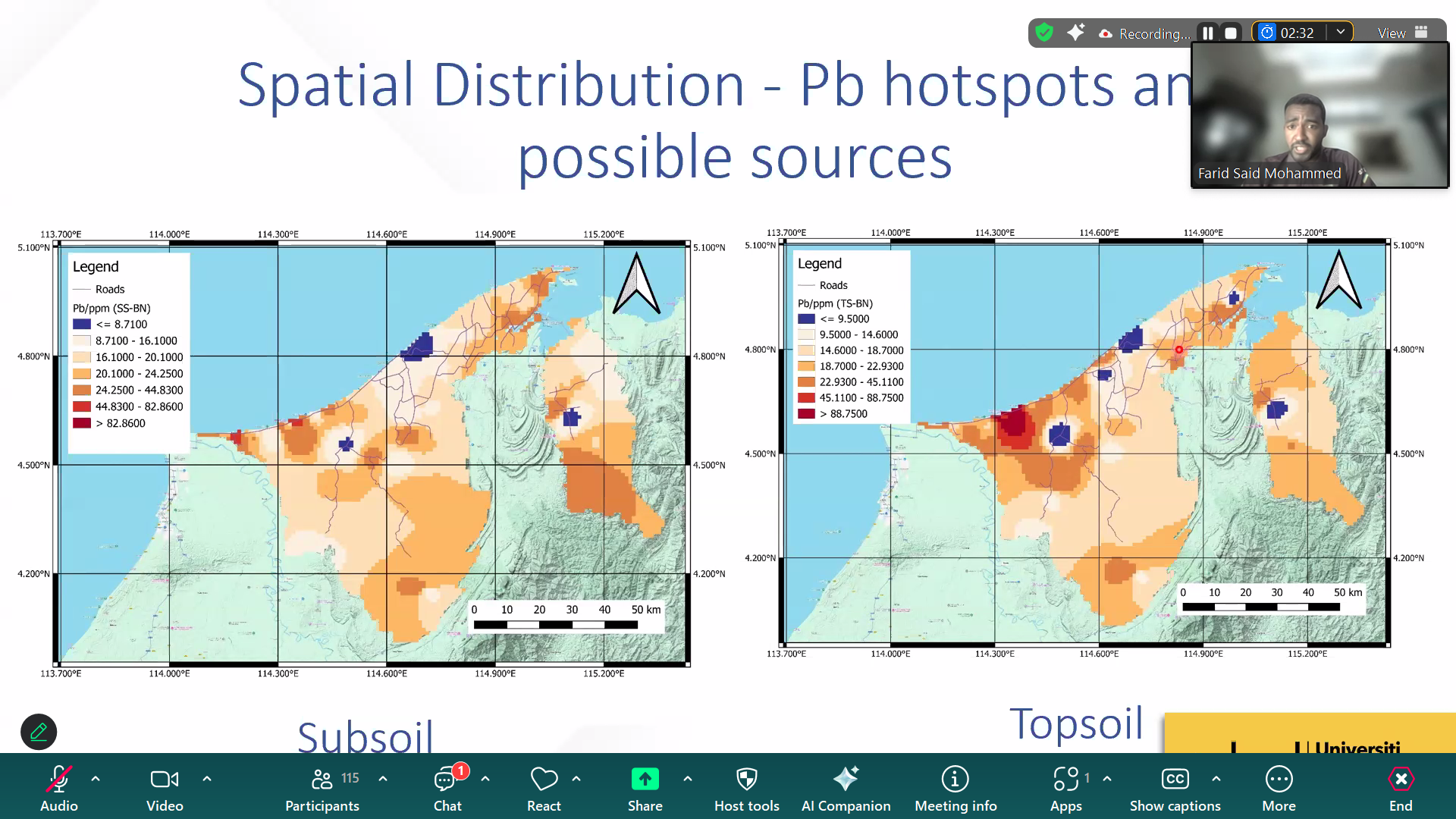The width and height of the screenshot is (1456, 819).
Task: Pause the cloud recording
Action: [1208, 33]
